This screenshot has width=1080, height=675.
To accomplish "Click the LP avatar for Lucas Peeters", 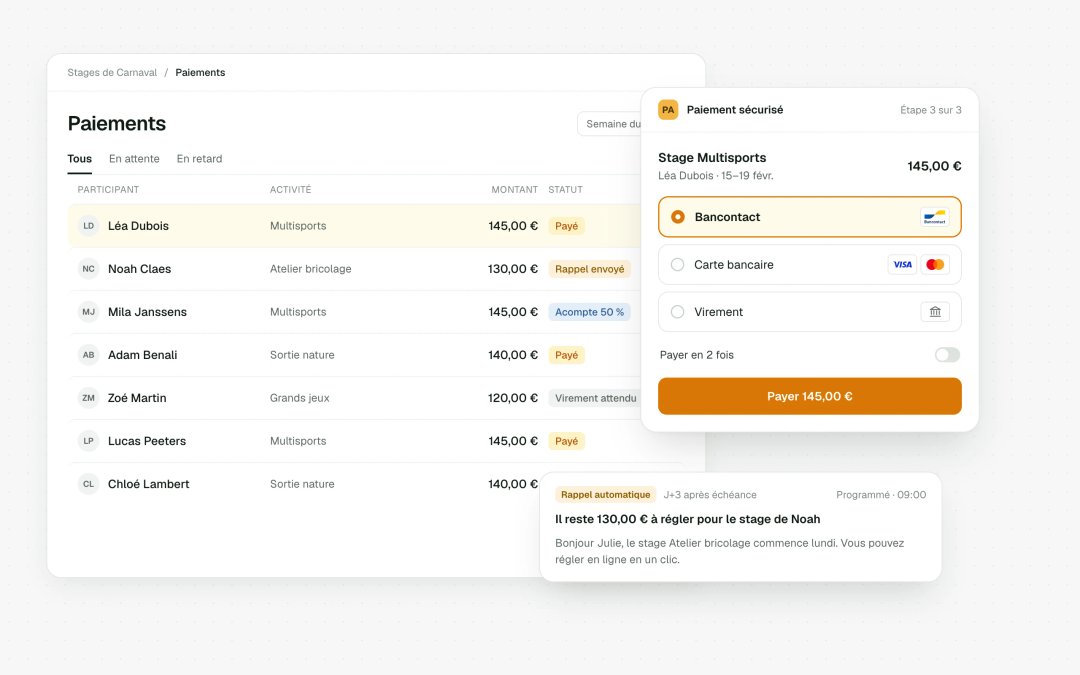I will point(88,441).
